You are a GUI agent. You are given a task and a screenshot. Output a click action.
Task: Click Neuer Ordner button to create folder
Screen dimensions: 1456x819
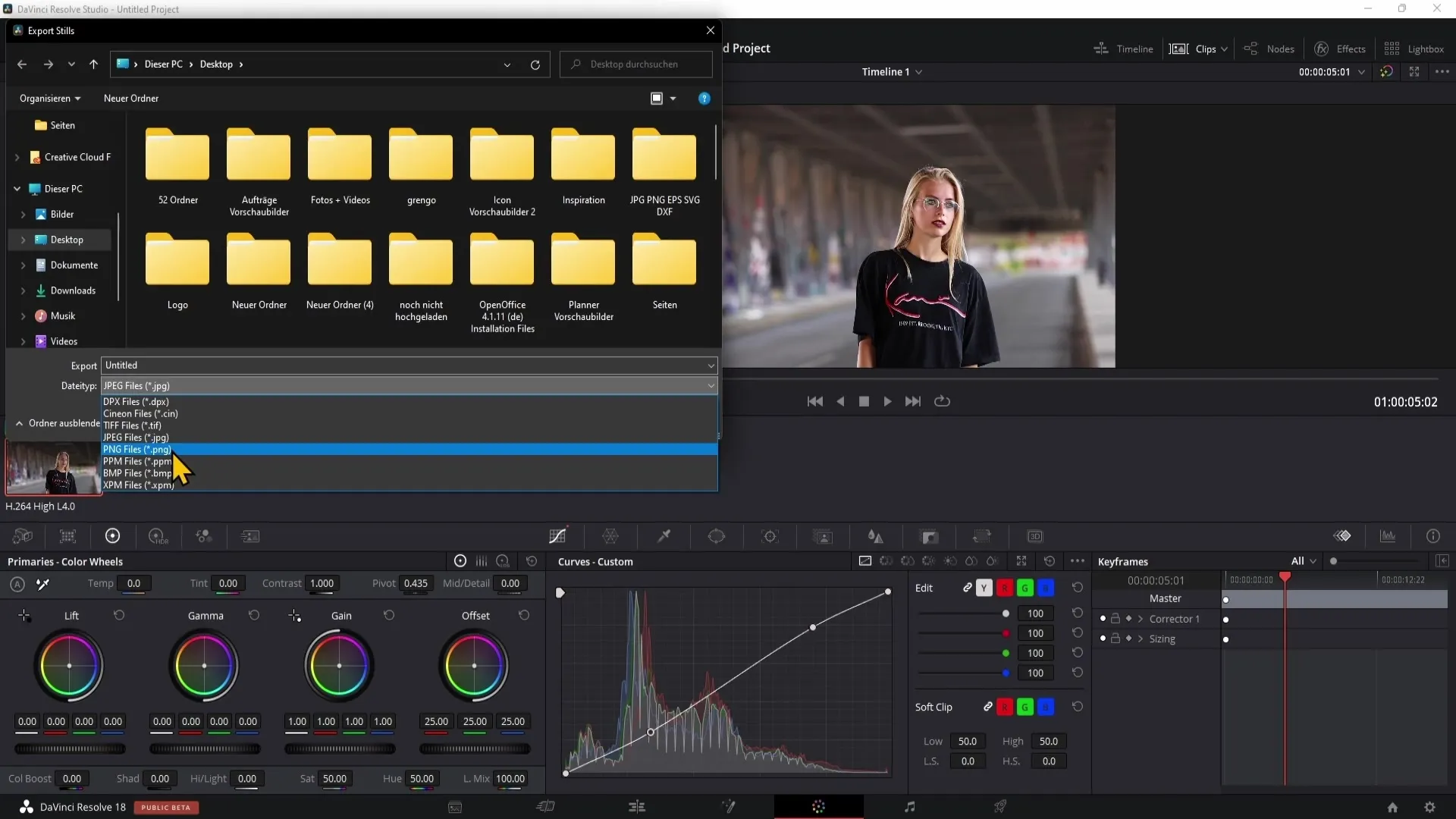coord(131,98)
